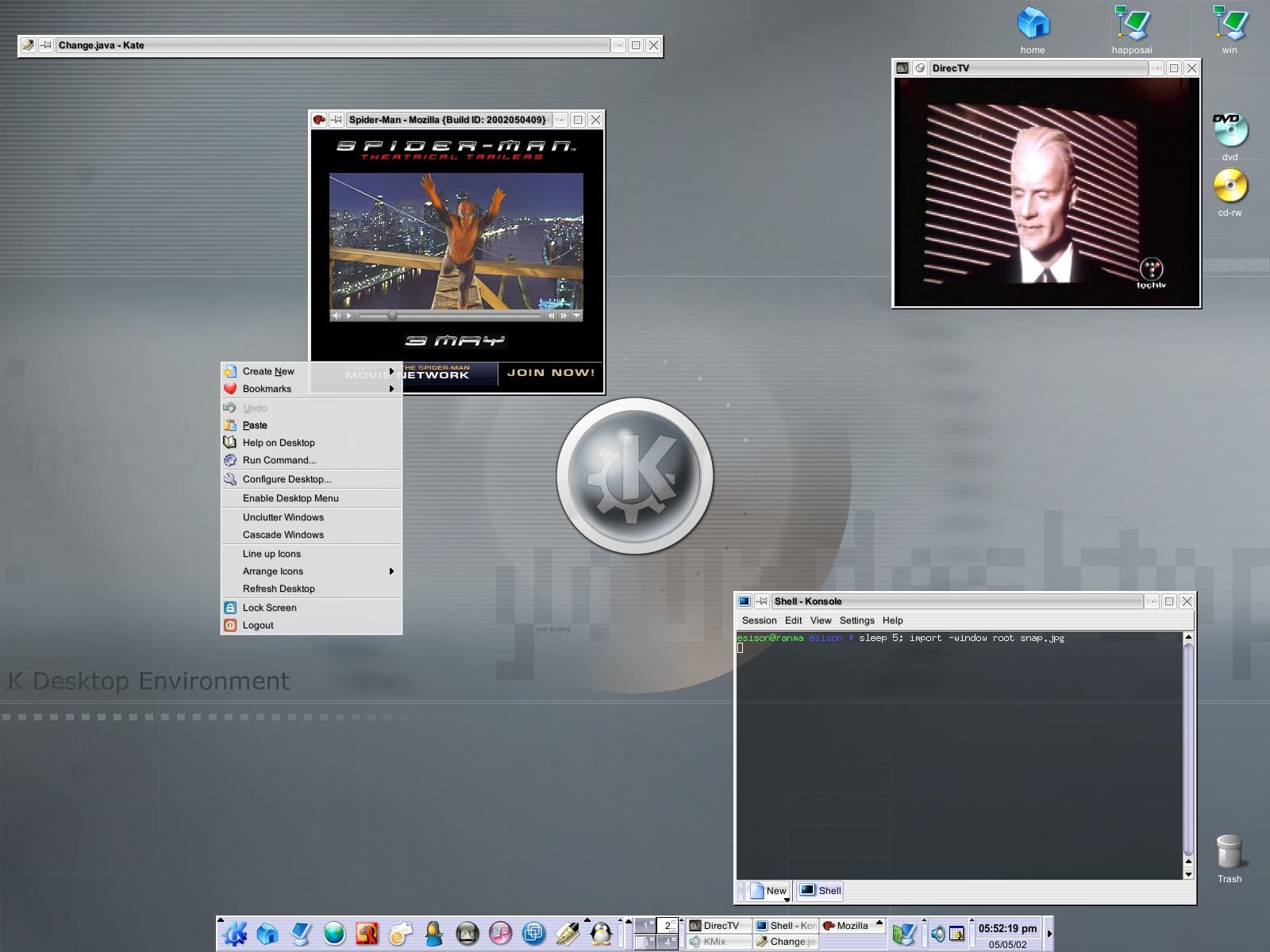This screenshot has height=952, width=1270.
Task: Switch to virtual desktop 1 in pager
Action: 645,925
